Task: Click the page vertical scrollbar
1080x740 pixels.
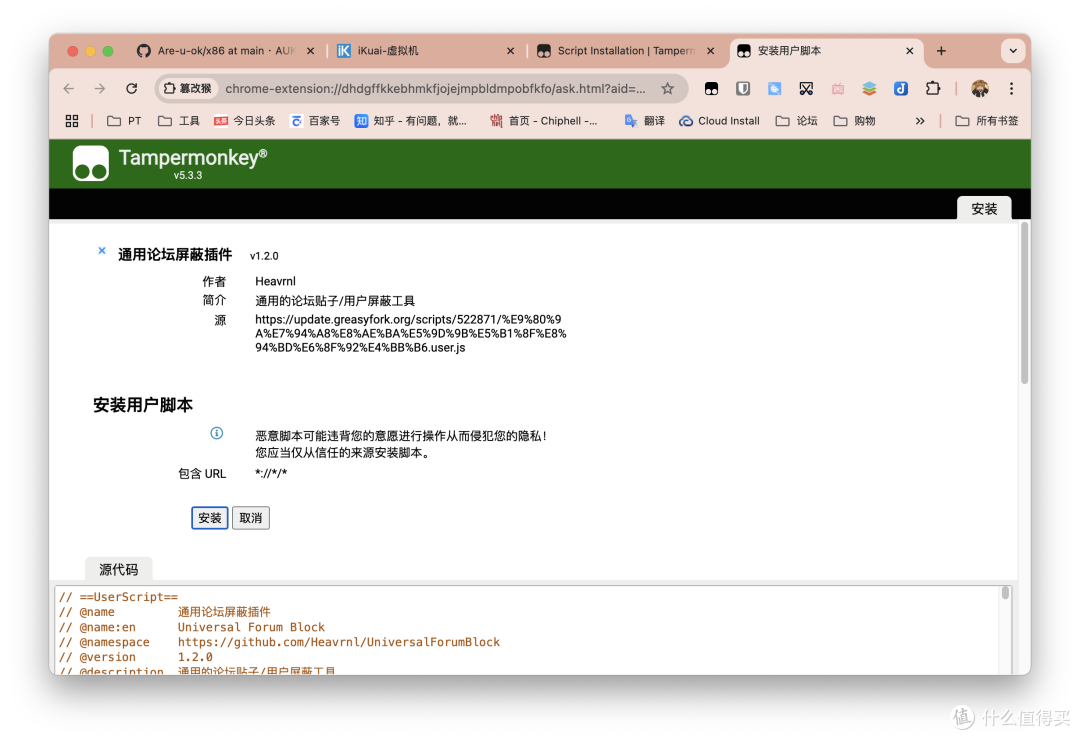Action: (1024, 303)
